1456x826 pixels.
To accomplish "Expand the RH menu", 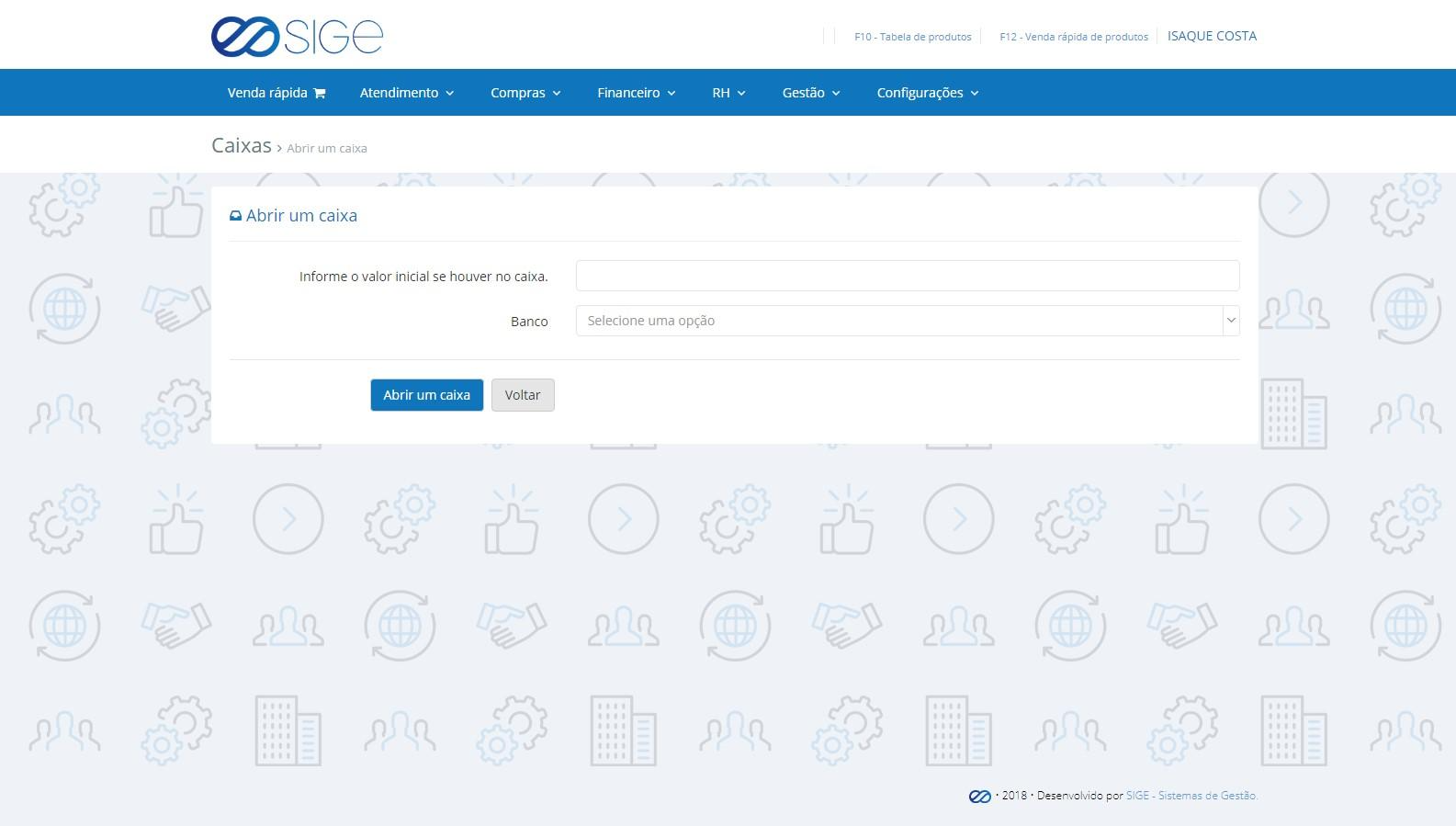I will click(x=729, y=93).
